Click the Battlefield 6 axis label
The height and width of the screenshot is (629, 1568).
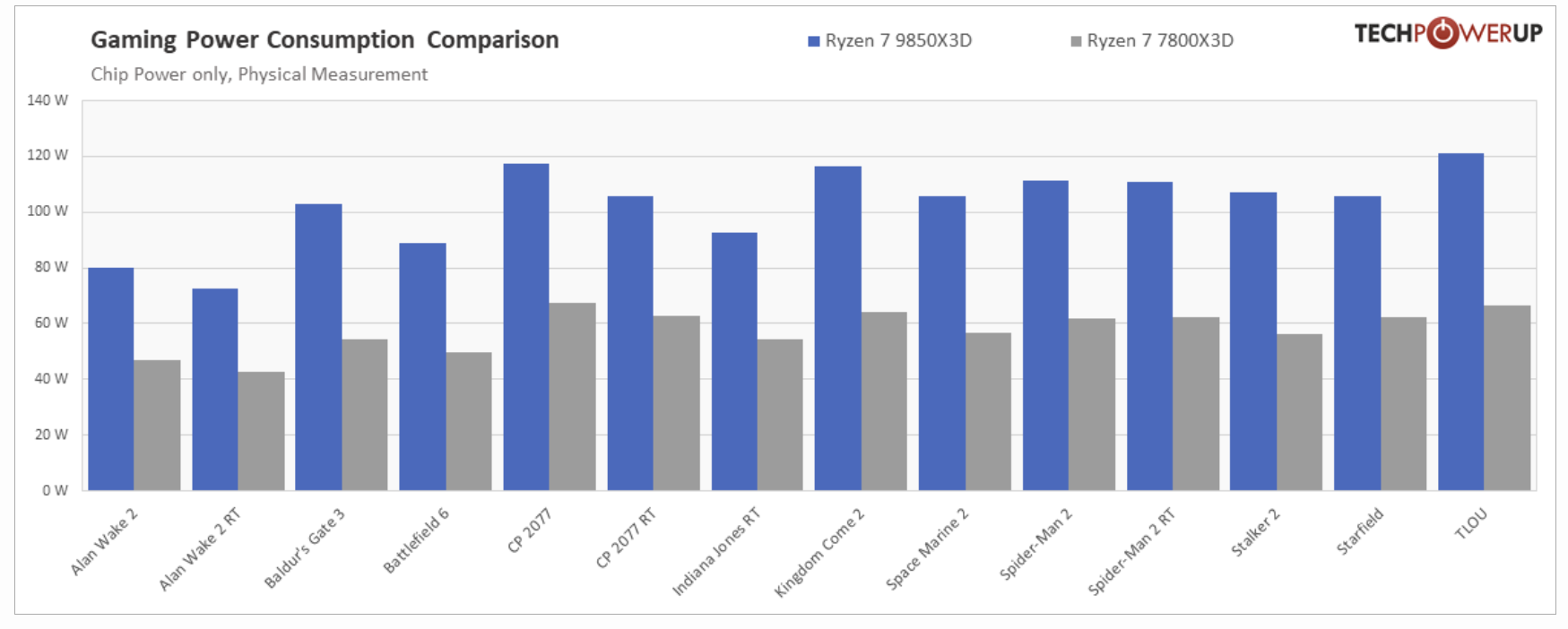click(416, 540)
